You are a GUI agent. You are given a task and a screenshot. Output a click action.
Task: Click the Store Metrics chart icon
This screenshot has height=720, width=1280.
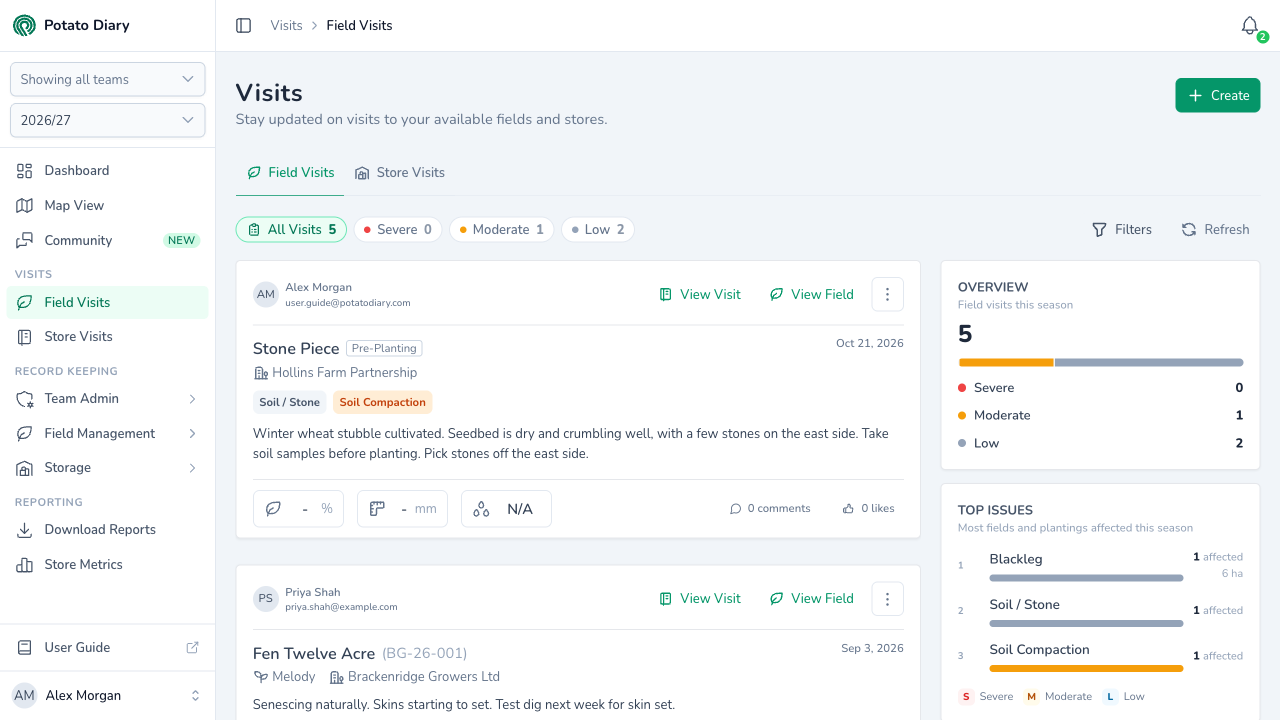tap(25, 565)
